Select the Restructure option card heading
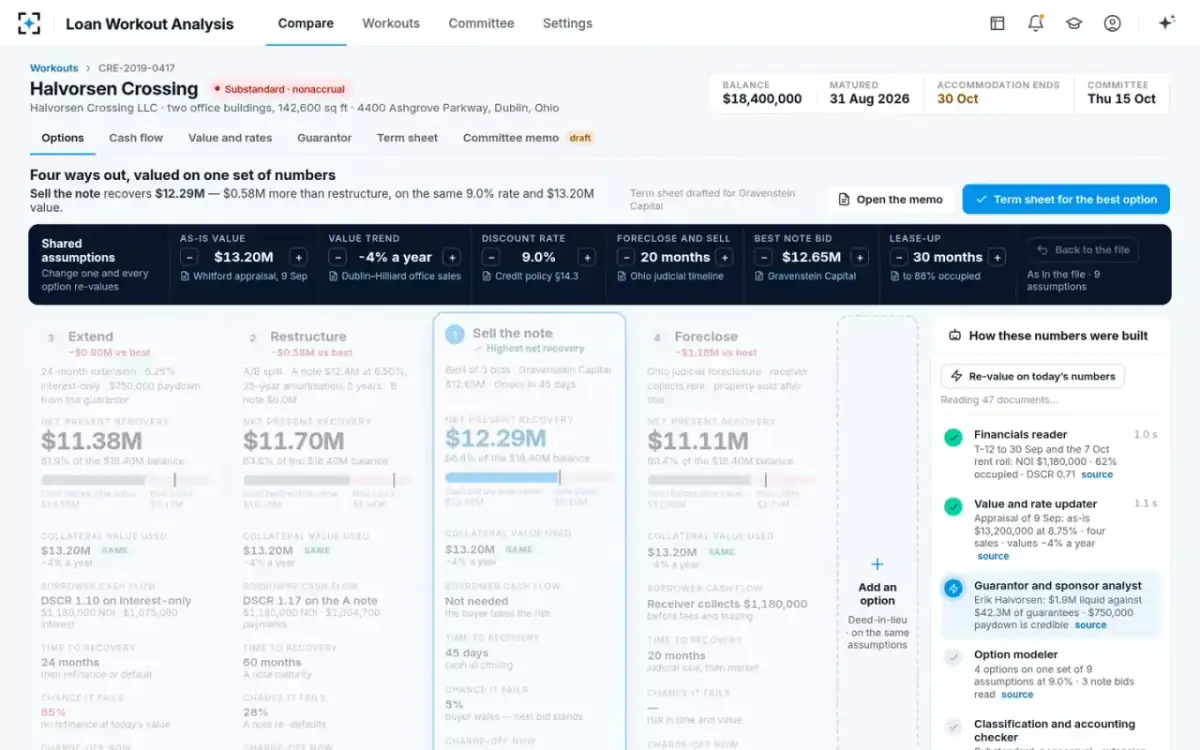The image size is (1200, 750). coord(308,337)
